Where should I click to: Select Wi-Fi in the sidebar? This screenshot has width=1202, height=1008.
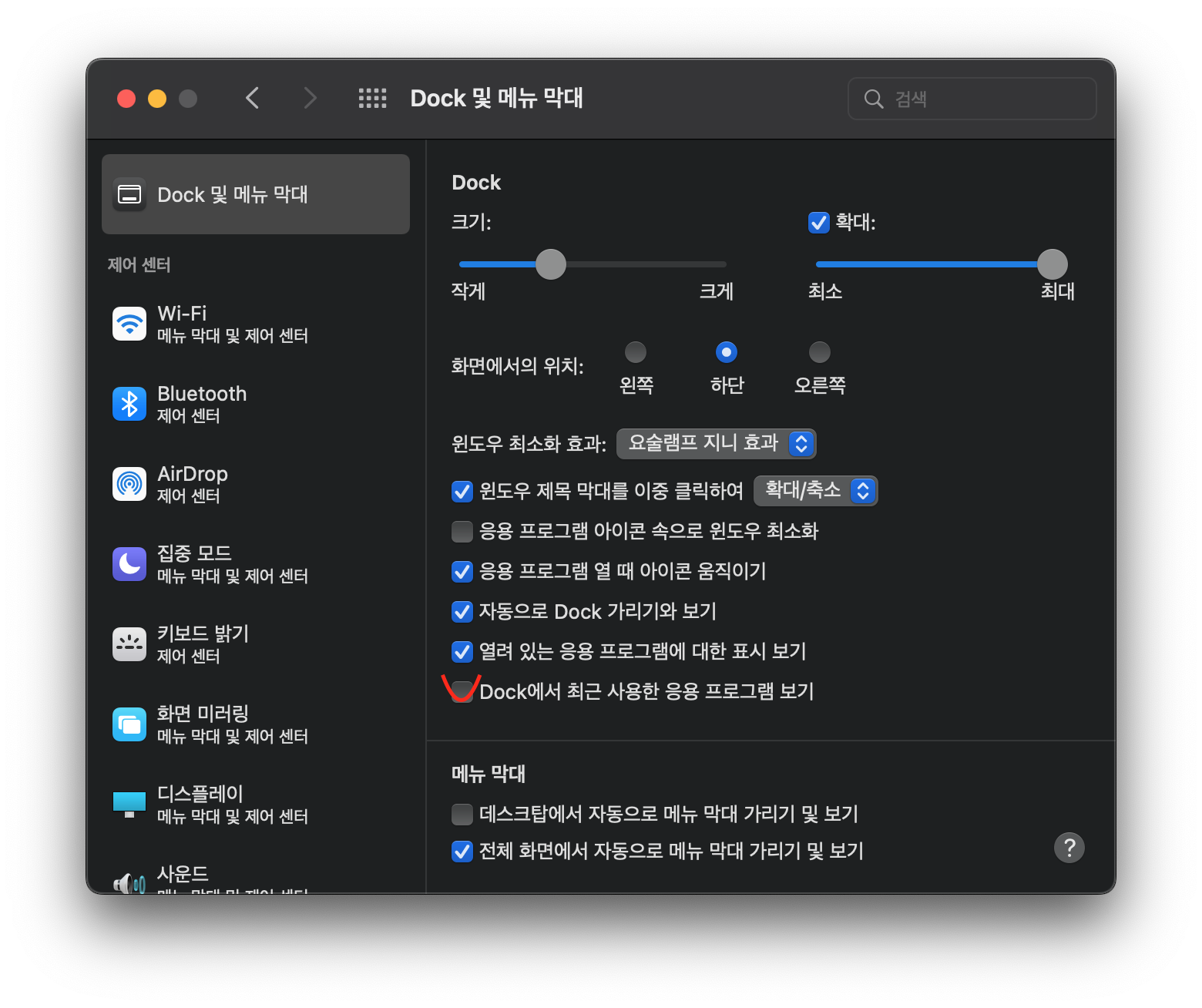[256, 324]
